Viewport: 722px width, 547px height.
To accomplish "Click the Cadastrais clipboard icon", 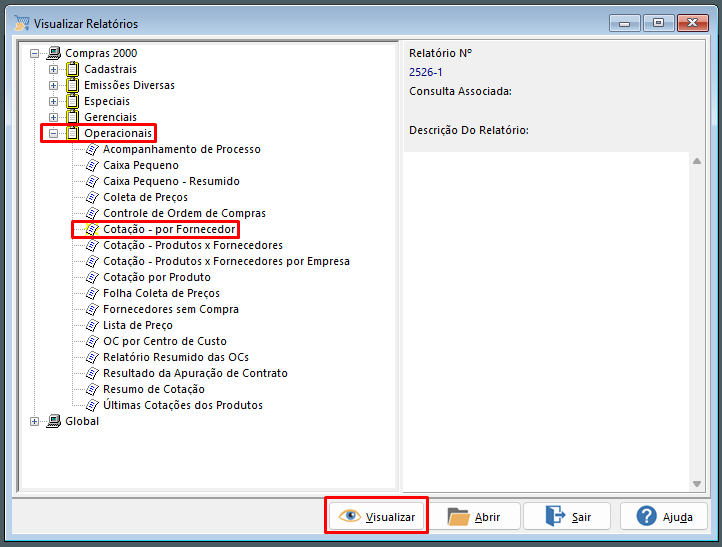I will [72, 69].
